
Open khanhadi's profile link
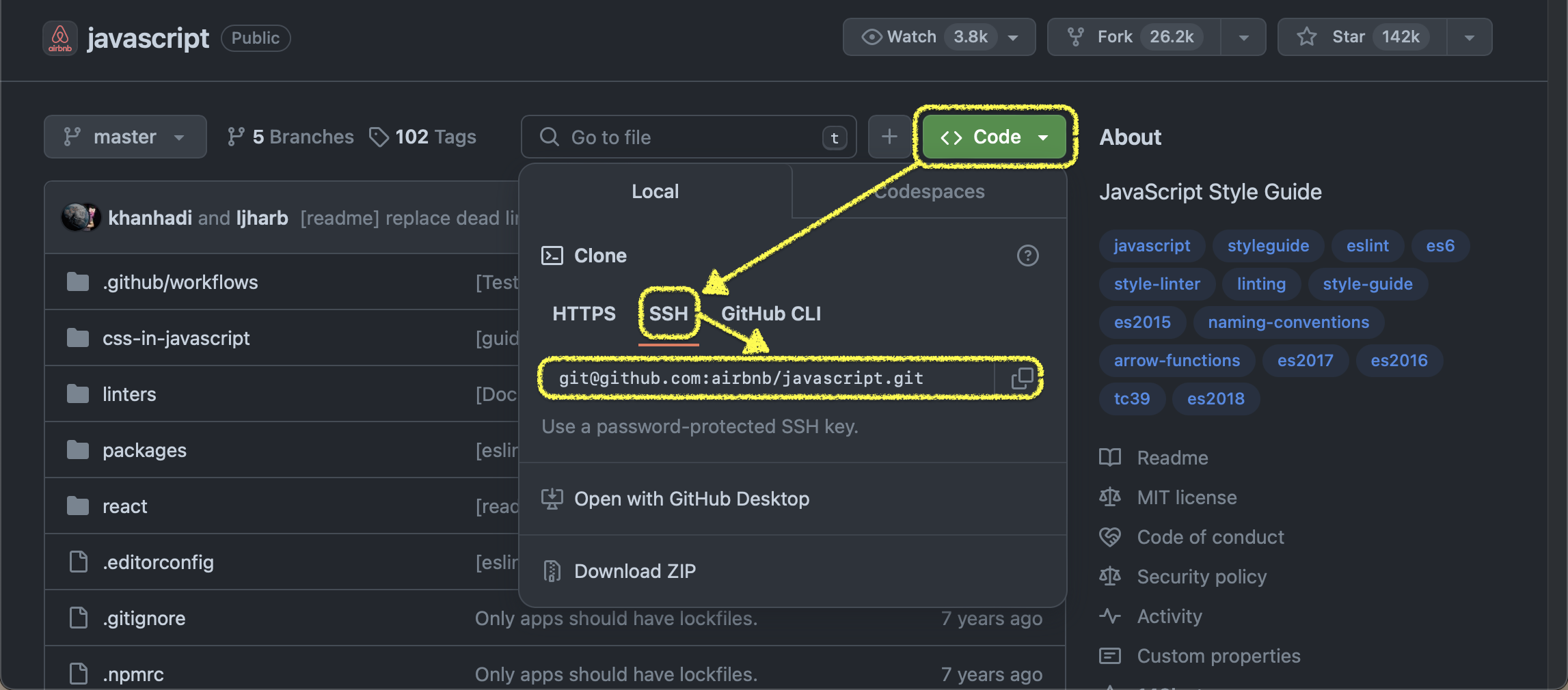click(150, 218)
